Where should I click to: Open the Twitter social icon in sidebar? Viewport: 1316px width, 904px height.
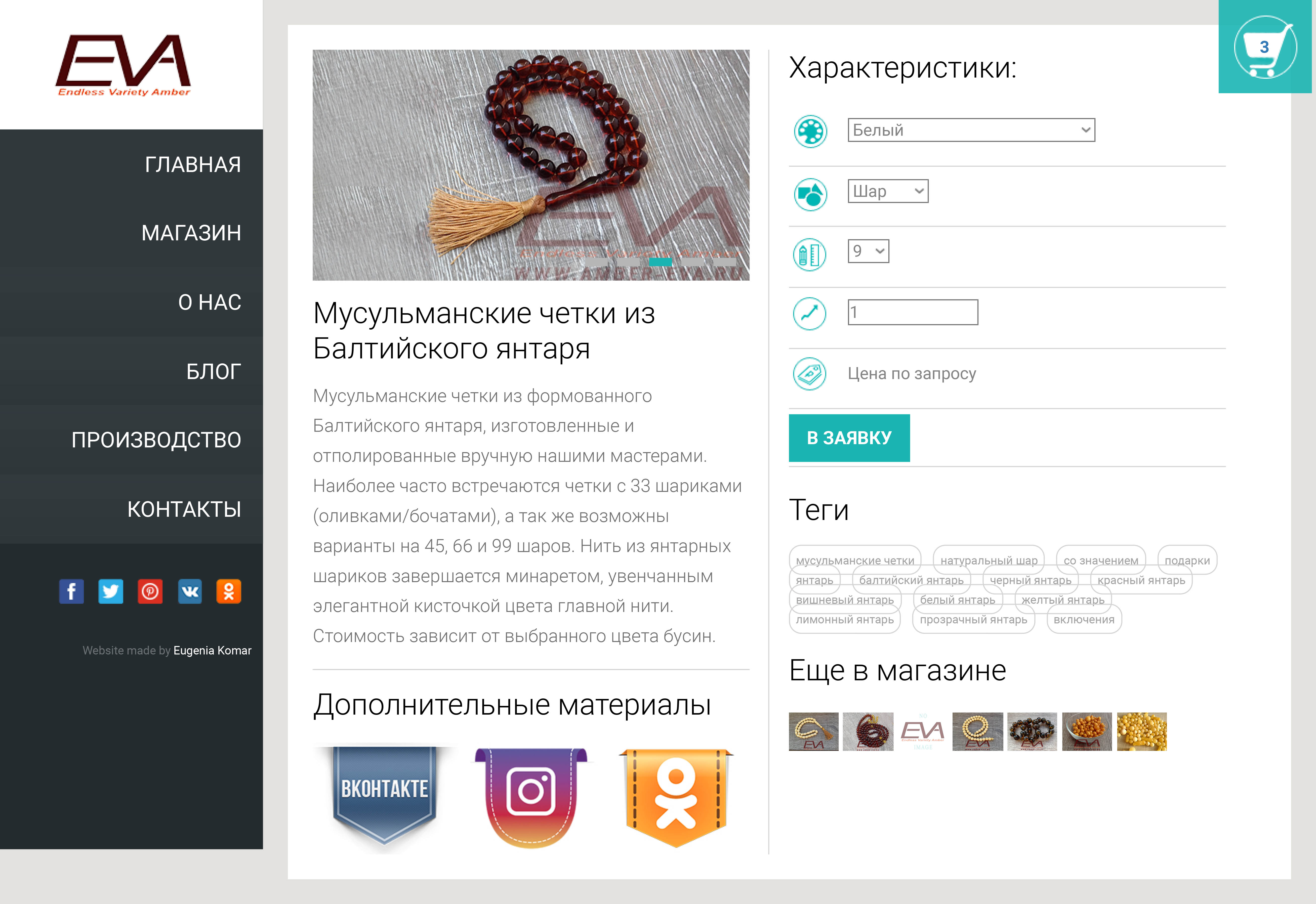[x=110, y=591]
